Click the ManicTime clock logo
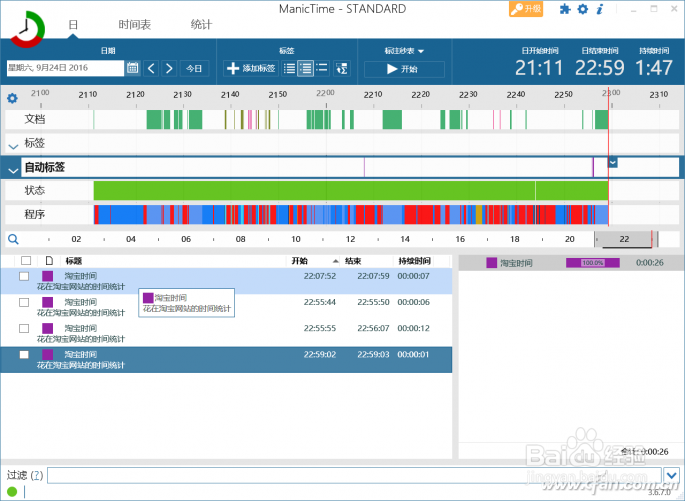This screenshot has height=501, width=685. tap(27, 29)
